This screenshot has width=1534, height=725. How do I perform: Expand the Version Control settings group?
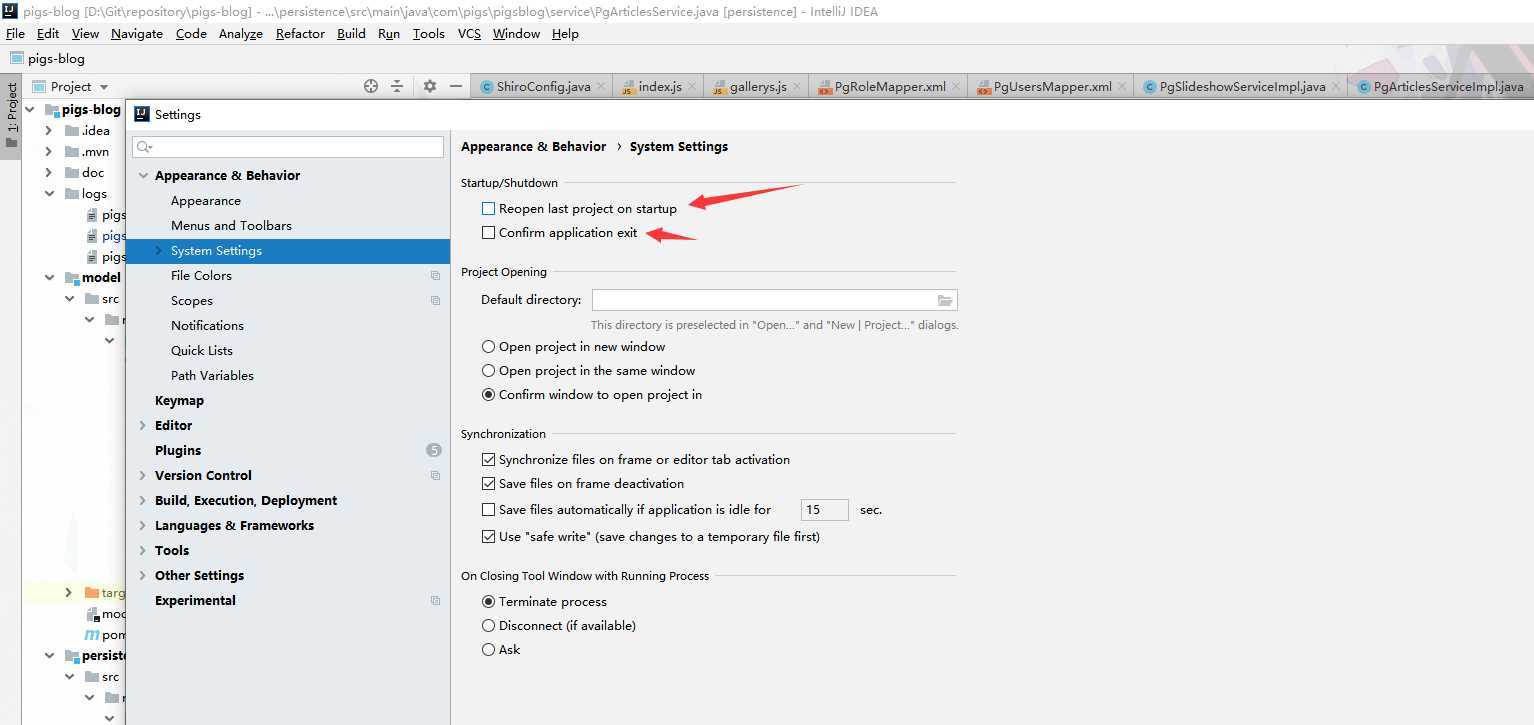pos(143,476)
